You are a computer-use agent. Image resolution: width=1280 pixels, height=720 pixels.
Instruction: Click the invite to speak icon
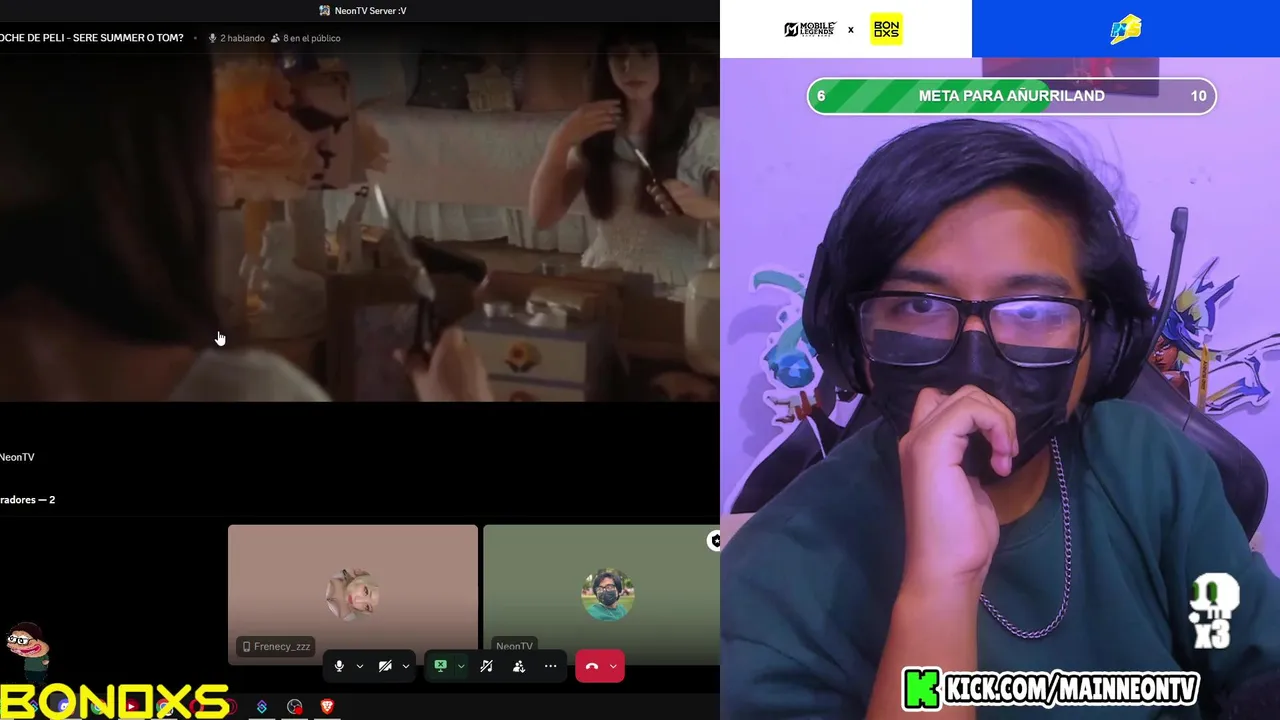[x=519, y=666]
